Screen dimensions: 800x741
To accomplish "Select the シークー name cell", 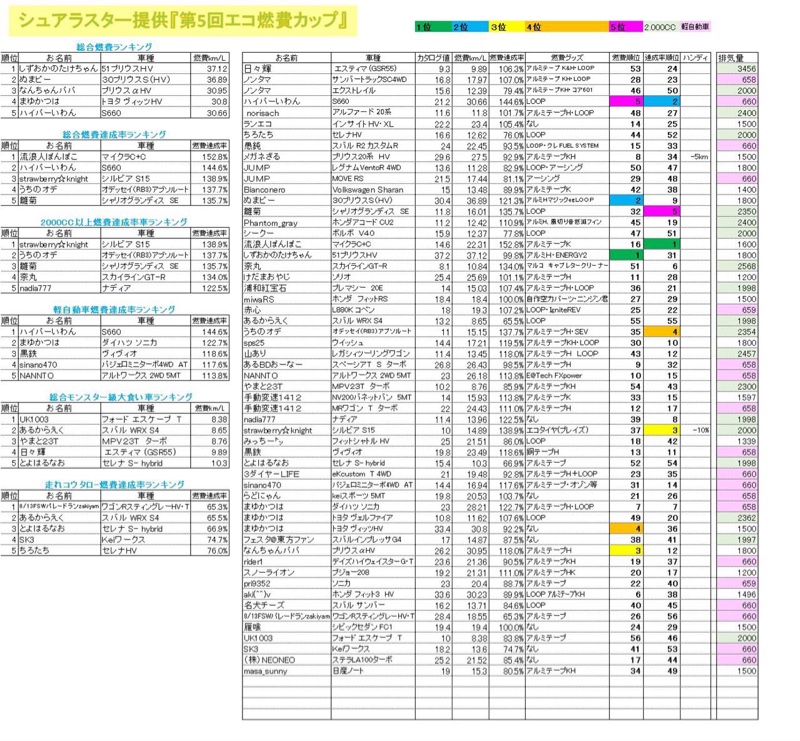I will click(287, 233).
